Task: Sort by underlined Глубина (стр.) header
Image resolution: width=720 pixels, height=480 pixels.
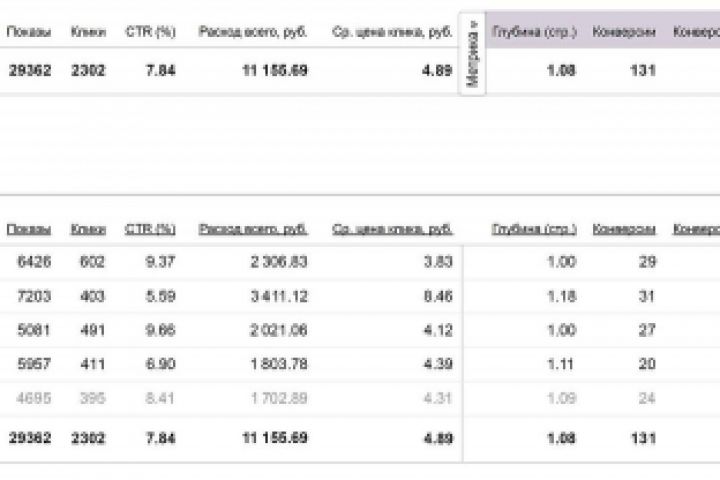Action: (x=534, y=229)
